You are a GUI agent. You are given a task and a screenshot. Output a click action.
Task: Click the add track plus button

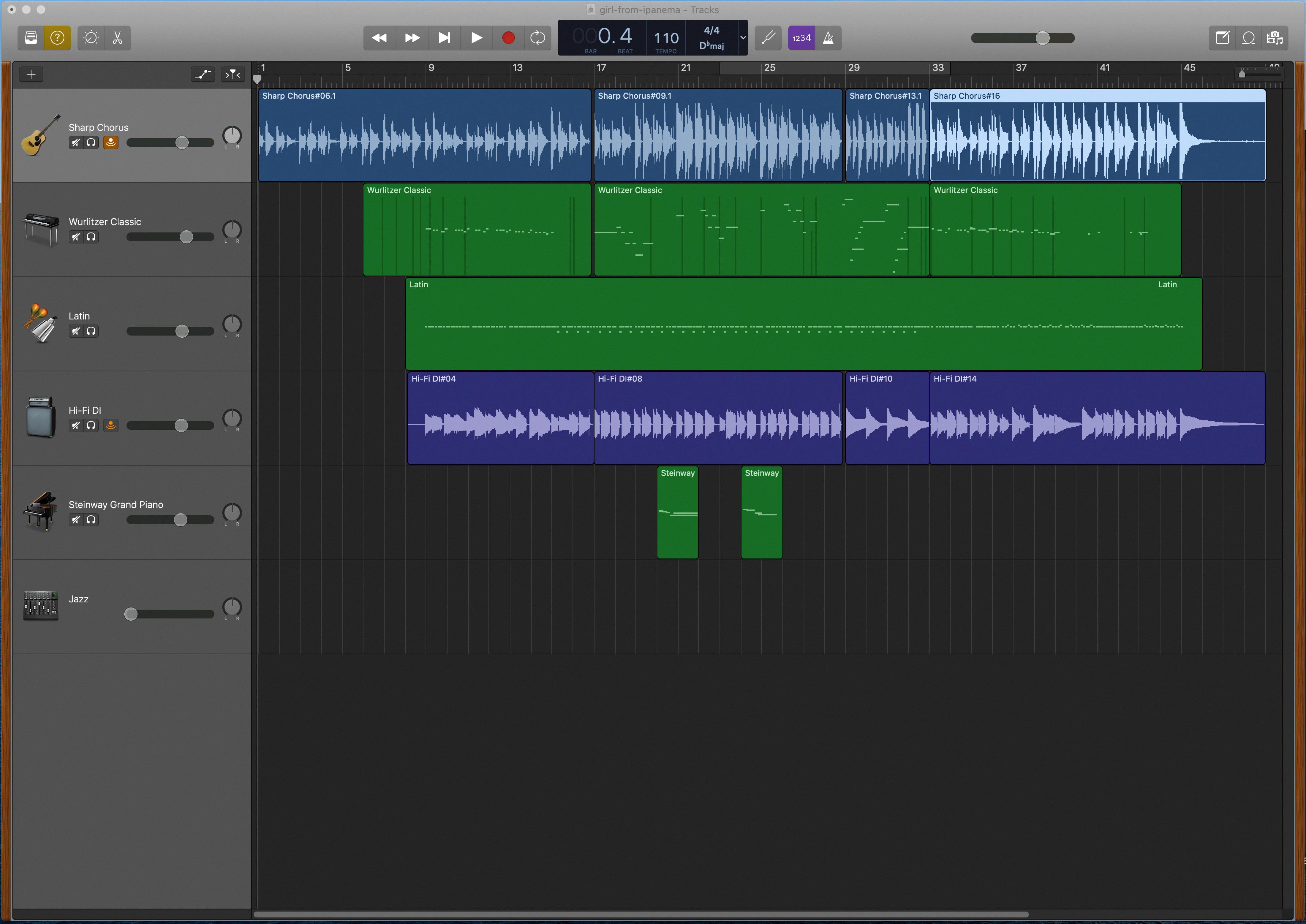[31, 74]
